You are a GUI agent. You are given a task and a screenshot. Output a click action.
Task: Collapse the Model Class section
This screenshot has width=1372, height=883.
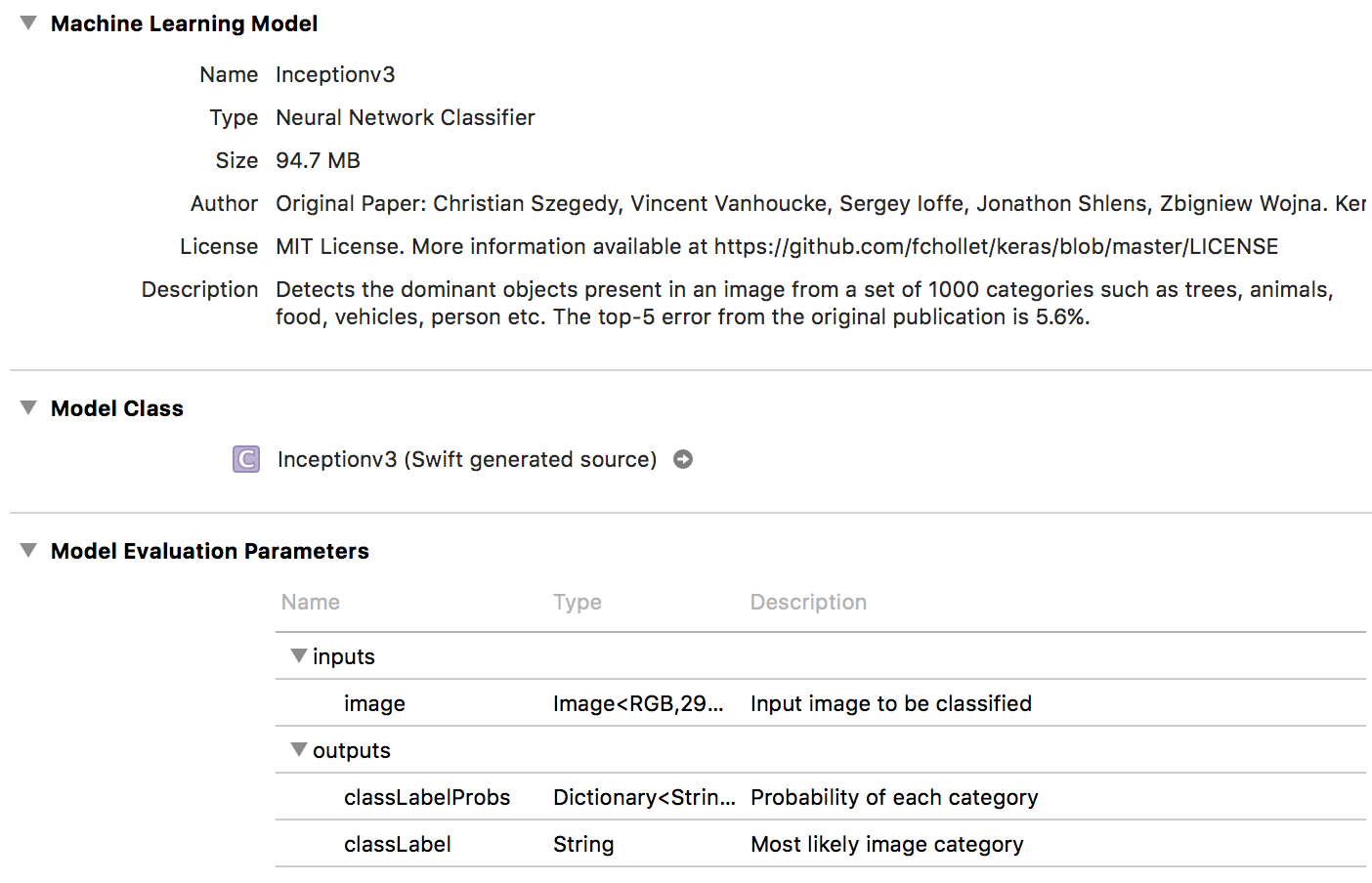coord(28,408)
